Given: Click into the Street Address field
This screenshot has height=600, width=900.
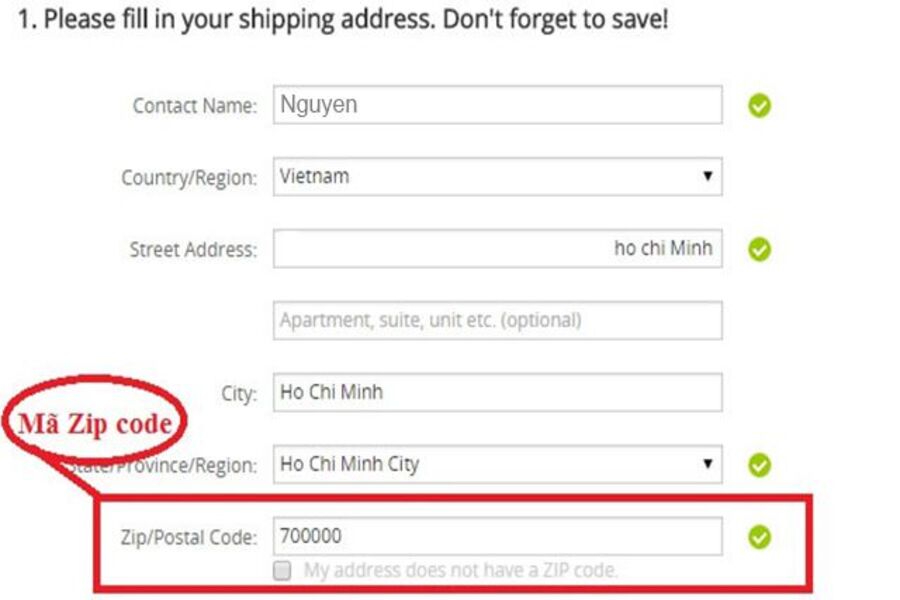Looking at the screenshot, I should click(497, 249).
